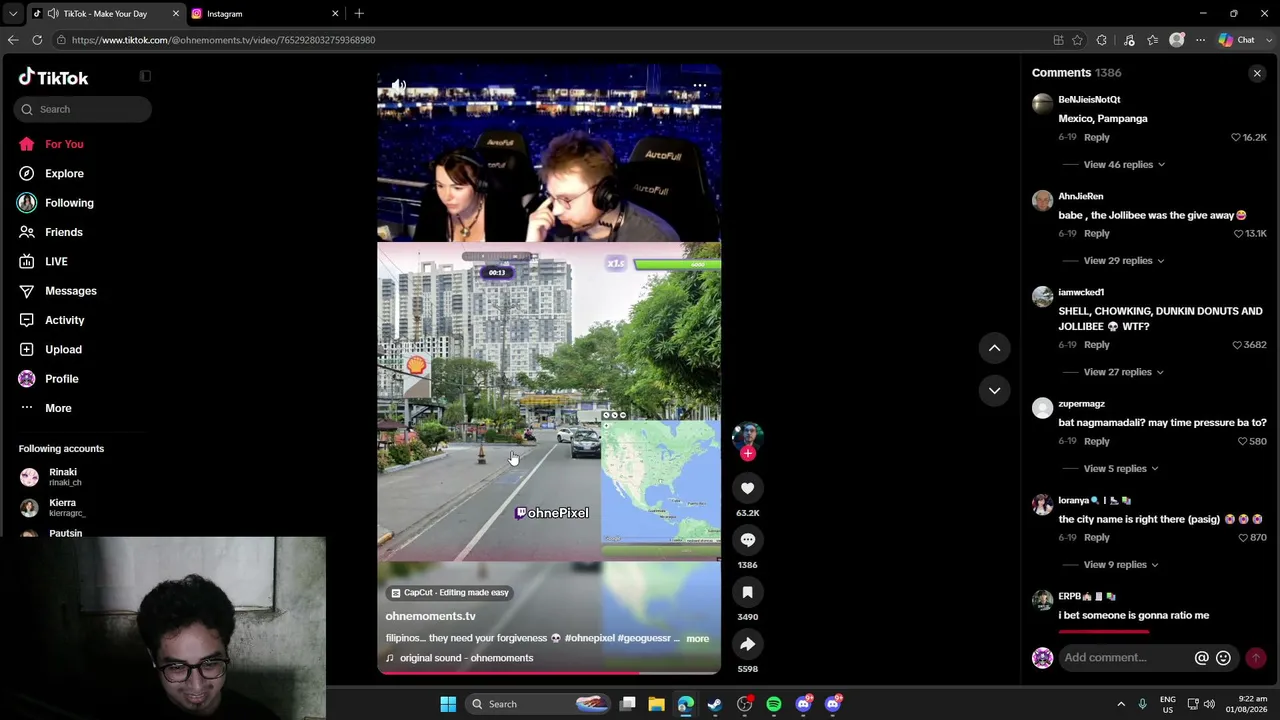Like AhnJieRen's Jollibee comment
The height and width of the screenshot is (720, 1280).
pyautogui.click(x=1238, y=234)
